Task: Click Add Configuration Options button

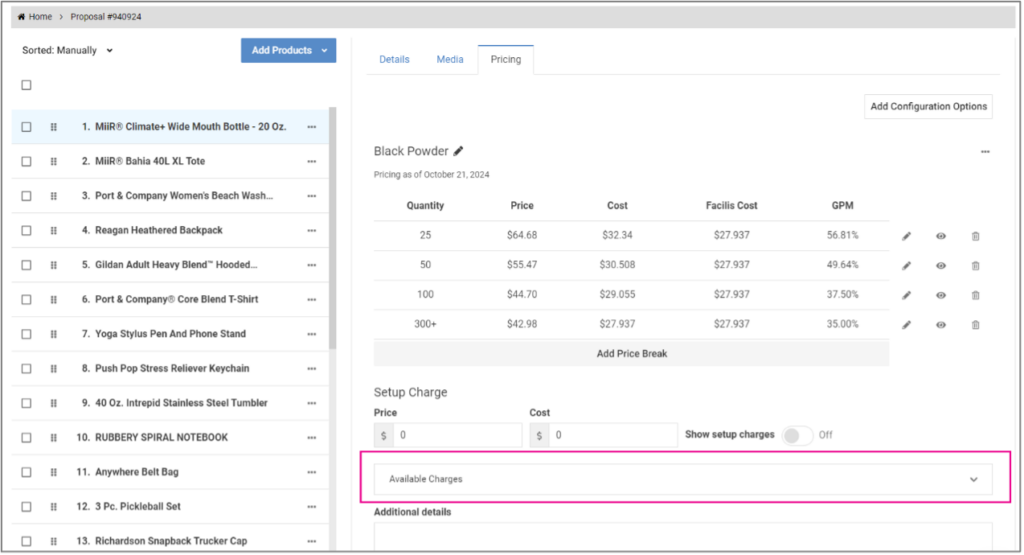Action: tap(929, 107)
